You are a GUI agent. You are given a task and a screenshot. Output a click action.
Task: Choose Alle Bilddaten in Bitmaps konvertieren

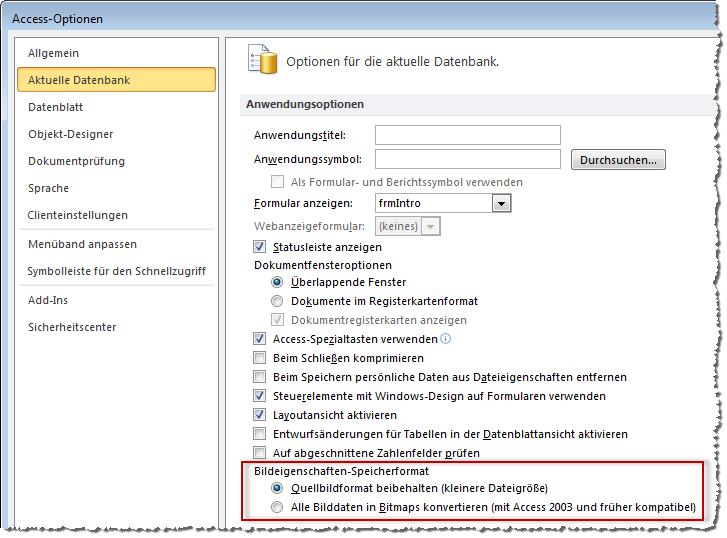[278, 507]
